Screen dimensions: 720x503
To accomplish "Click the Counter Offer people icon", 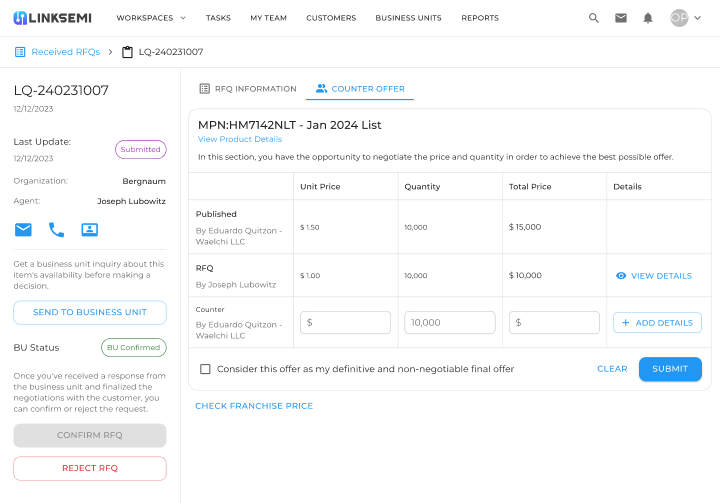I will (x=321, y=88).
